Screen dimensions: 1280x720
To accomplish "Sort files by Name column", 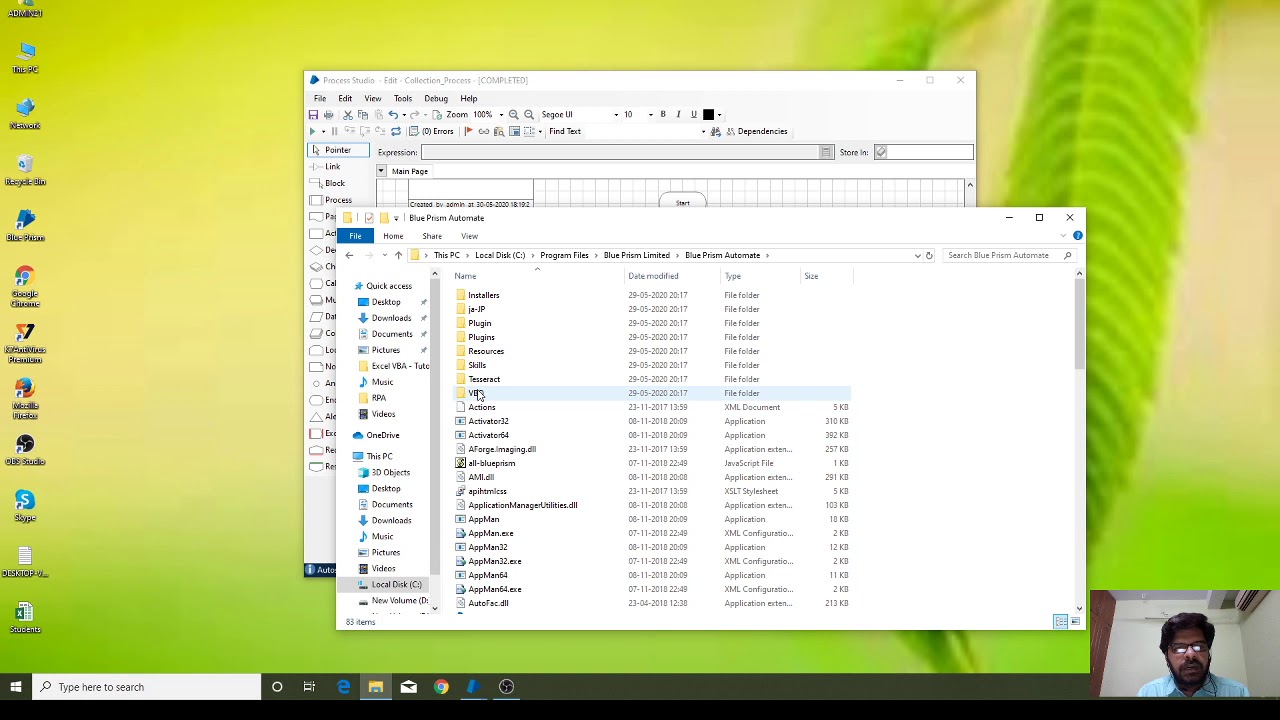I will (465, 276).
